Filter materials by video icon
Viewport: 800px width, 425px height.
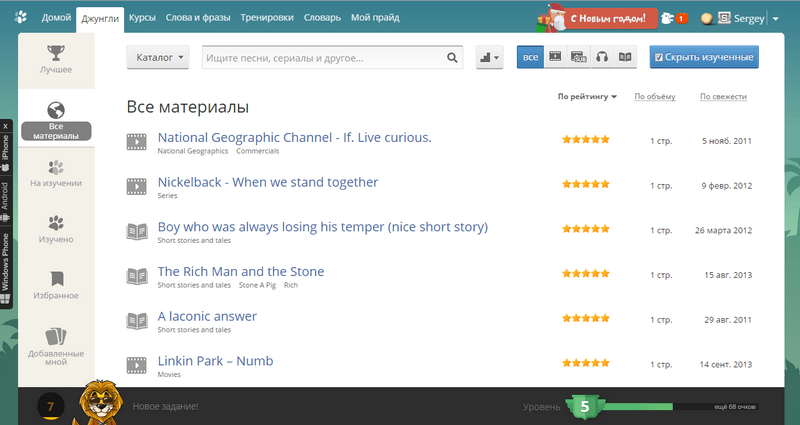[555, 57]
